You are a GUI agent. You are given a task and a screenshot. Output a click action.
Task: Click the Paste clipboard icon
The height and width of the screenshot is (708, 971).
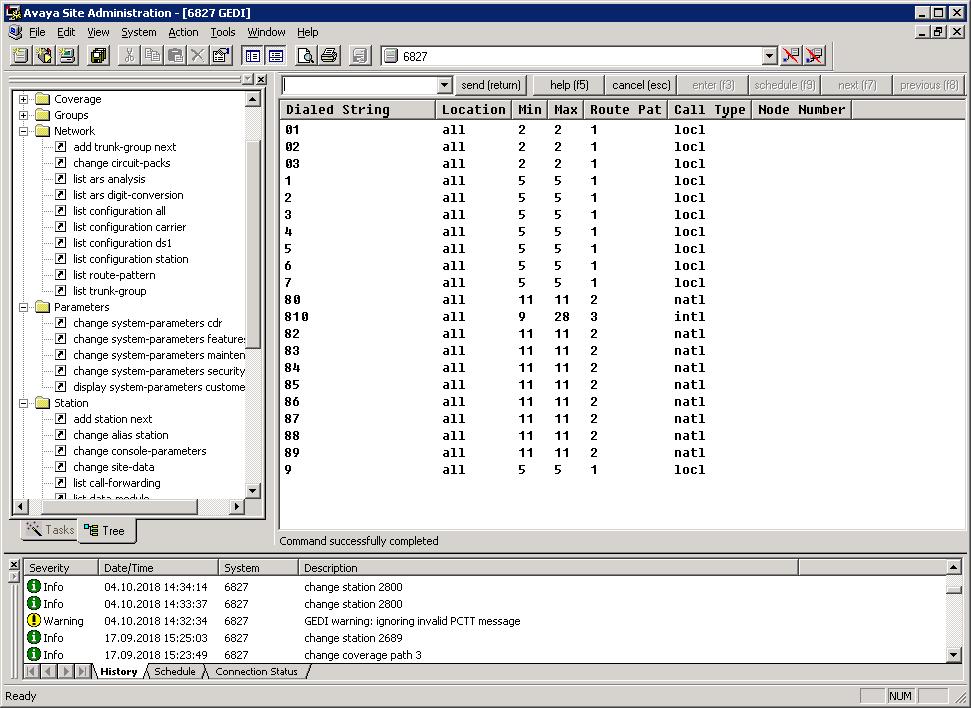[x=175, y=56]
